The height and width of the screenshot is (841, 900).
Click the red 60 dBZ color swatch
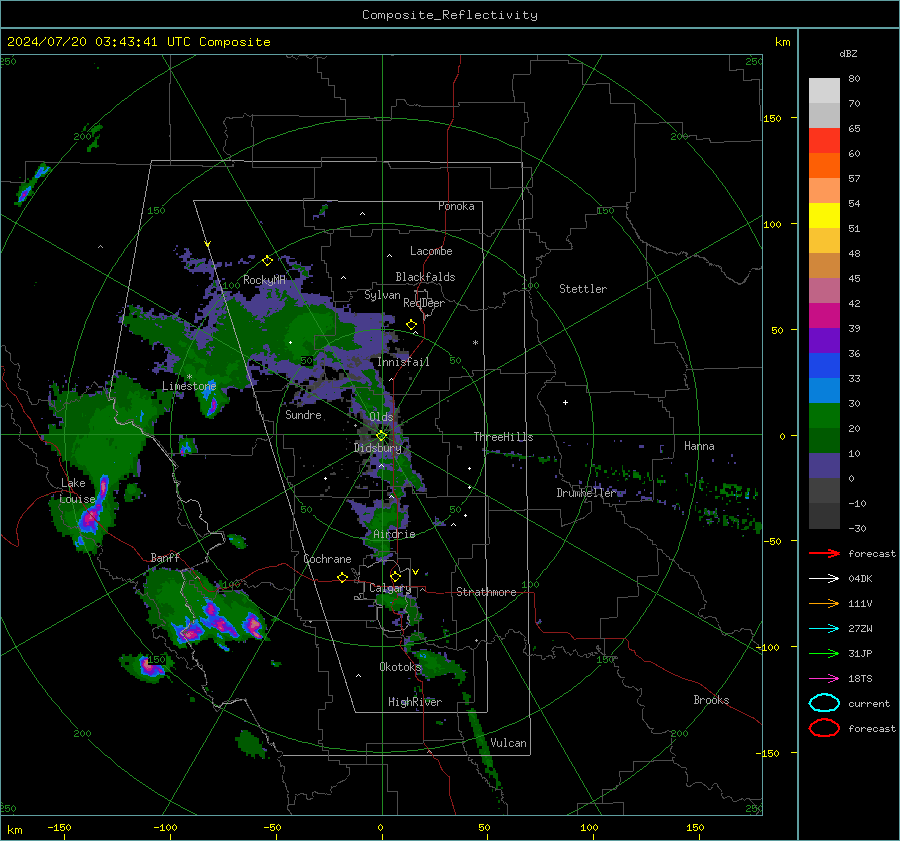[824, 141]
